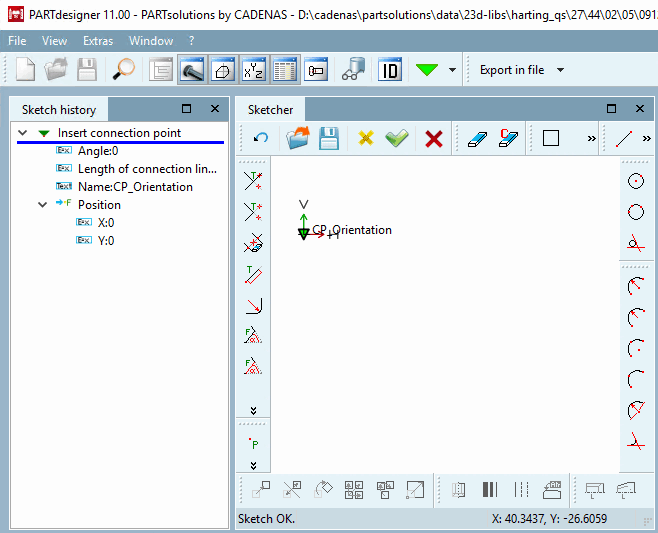Select the eraser with red C tool
Viewport: 658px width, 533px height.
click(x=508, y=138)
